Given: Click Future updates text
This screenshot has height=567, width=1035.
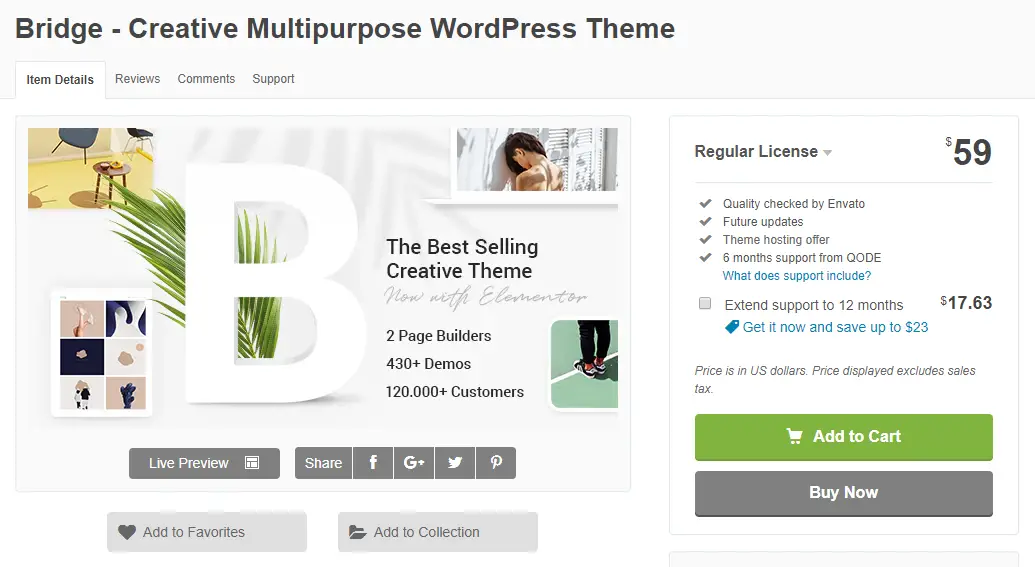Looking at the screenshot, I should 763,221.
